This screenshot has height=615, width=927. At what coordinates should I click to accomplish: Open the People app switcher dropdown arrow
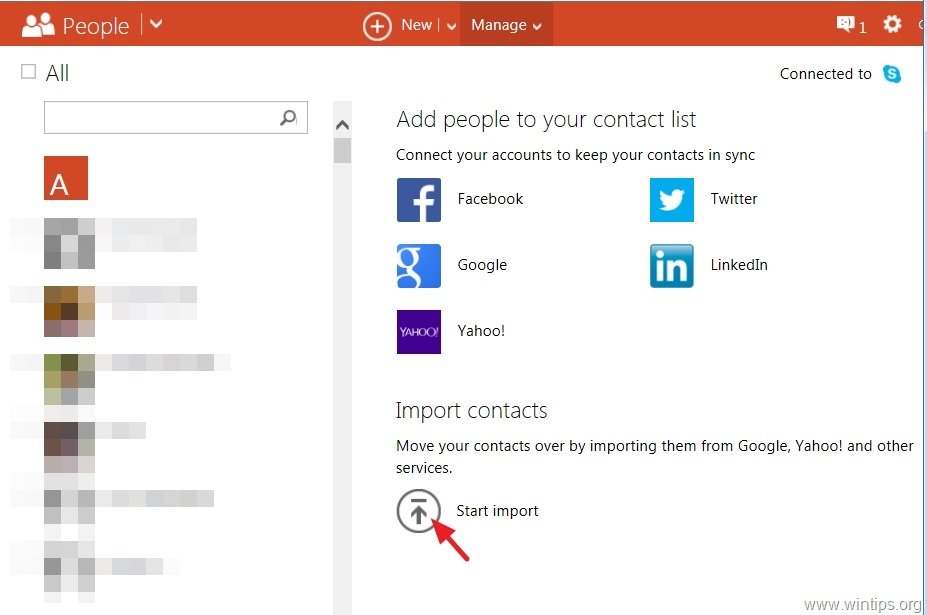[156, 24]
